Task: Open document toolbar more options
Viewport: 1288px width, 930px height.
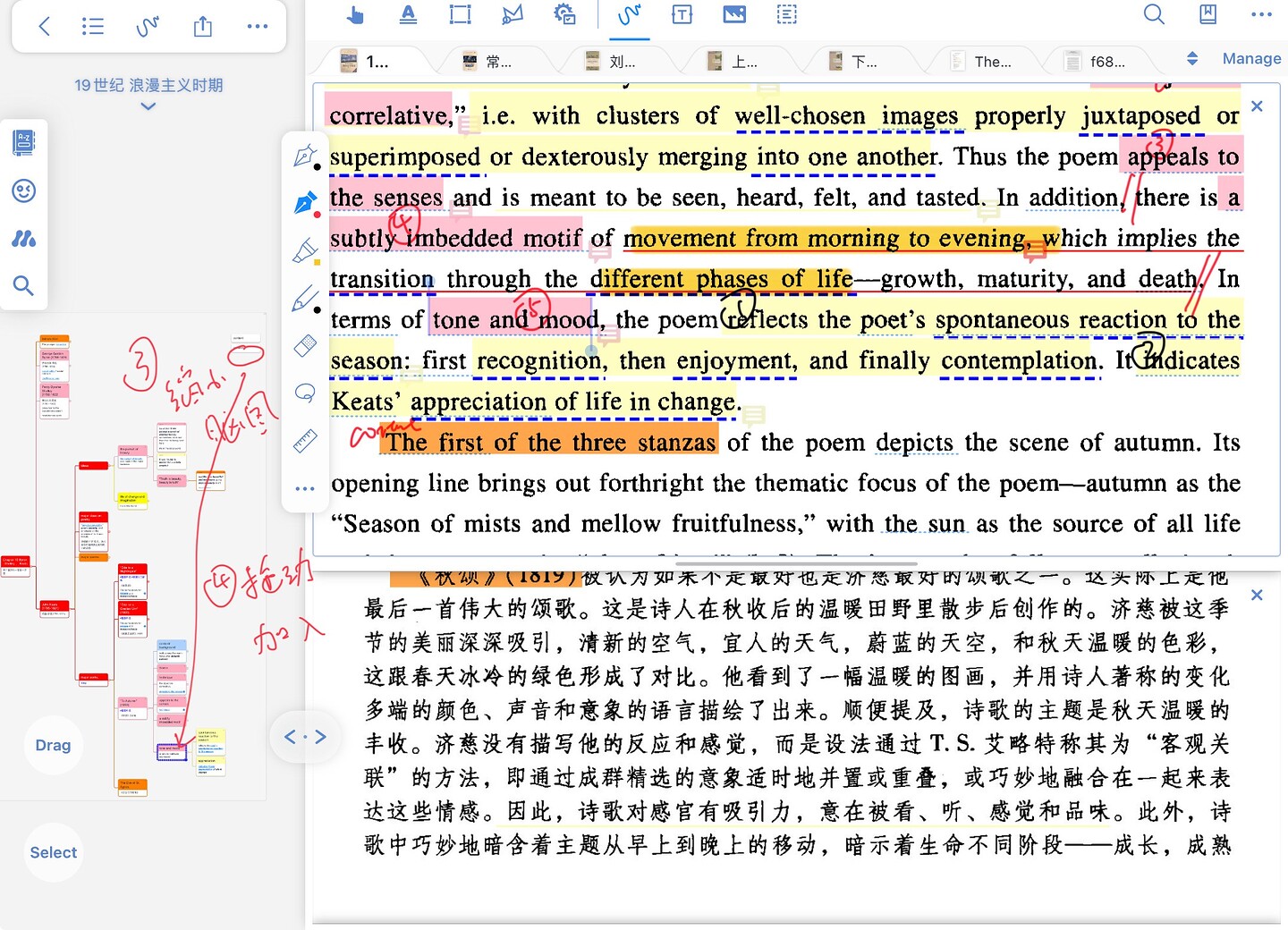Action: coord(1262,14)
